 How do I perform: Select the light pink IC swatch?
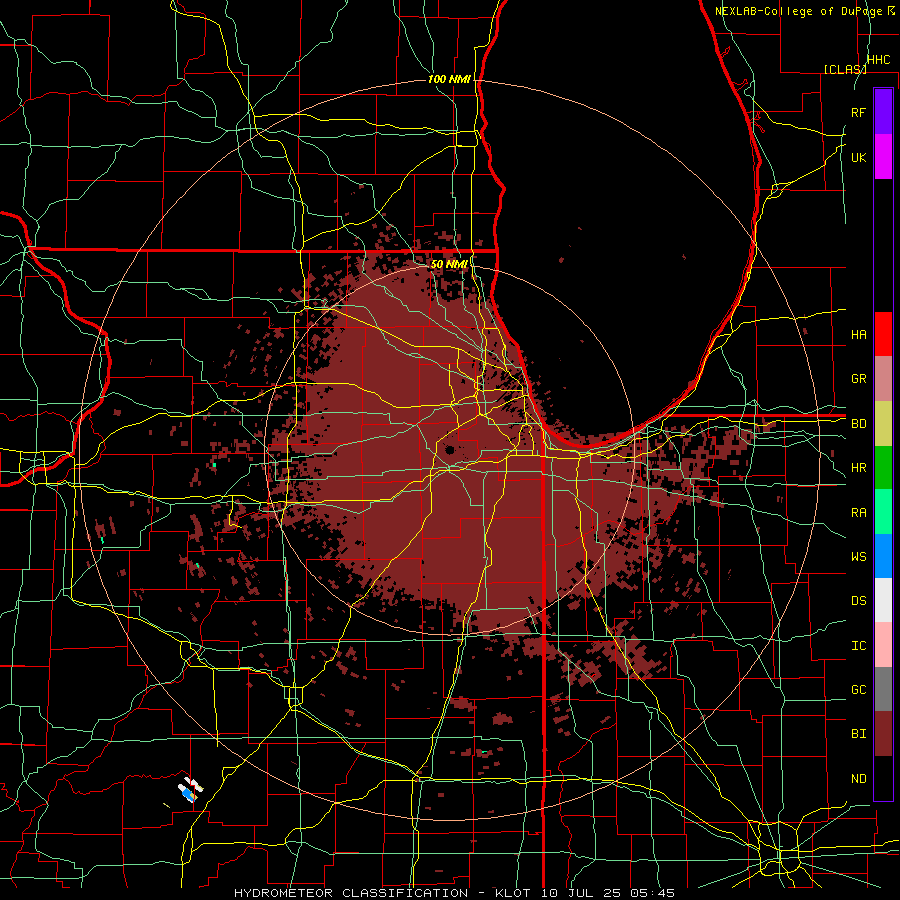point(883,645)
